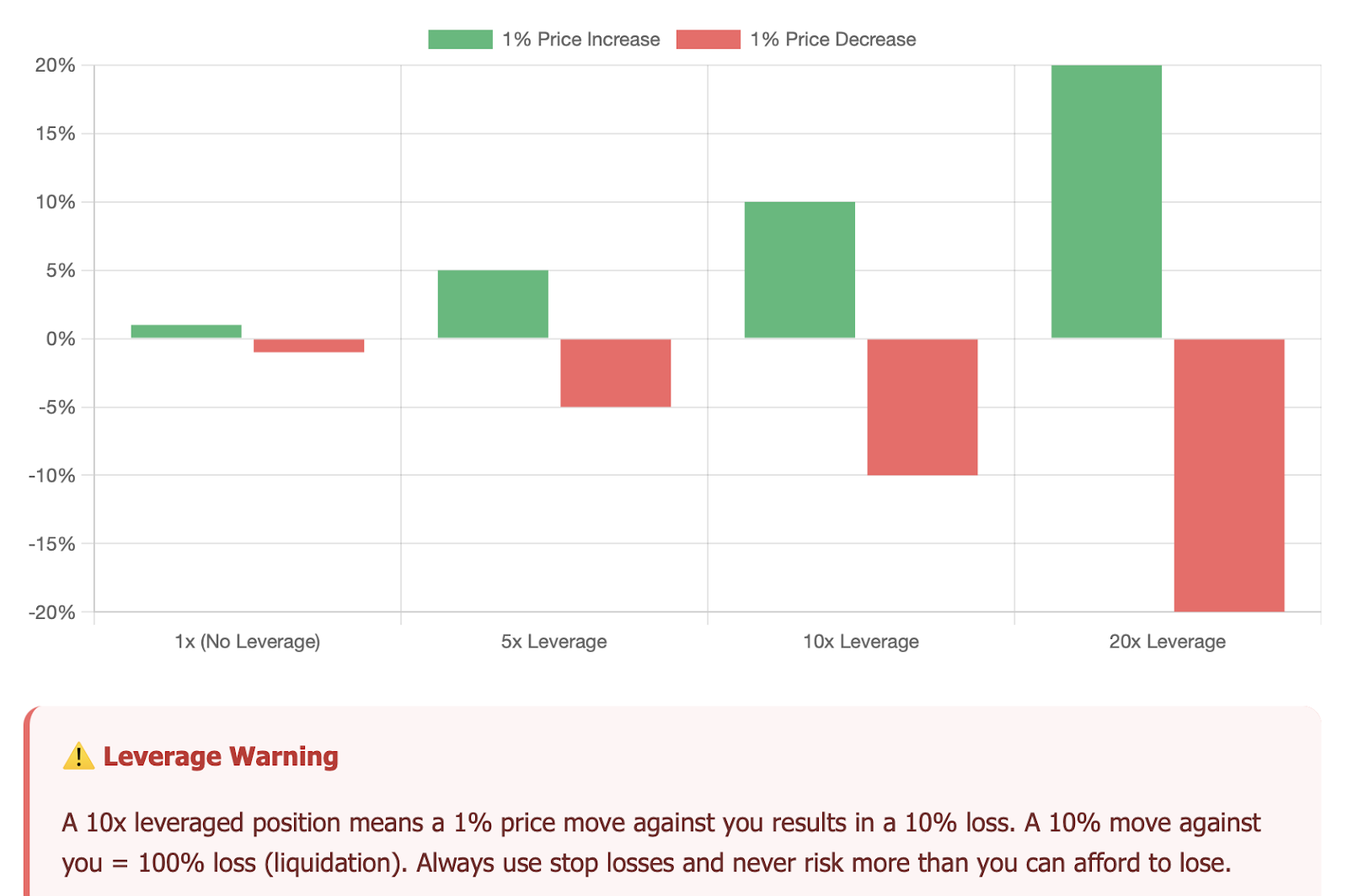This screenshot has width=1348, height=896.
Task: Click the 20% label on the y-axis
Action: pos(56,66)
